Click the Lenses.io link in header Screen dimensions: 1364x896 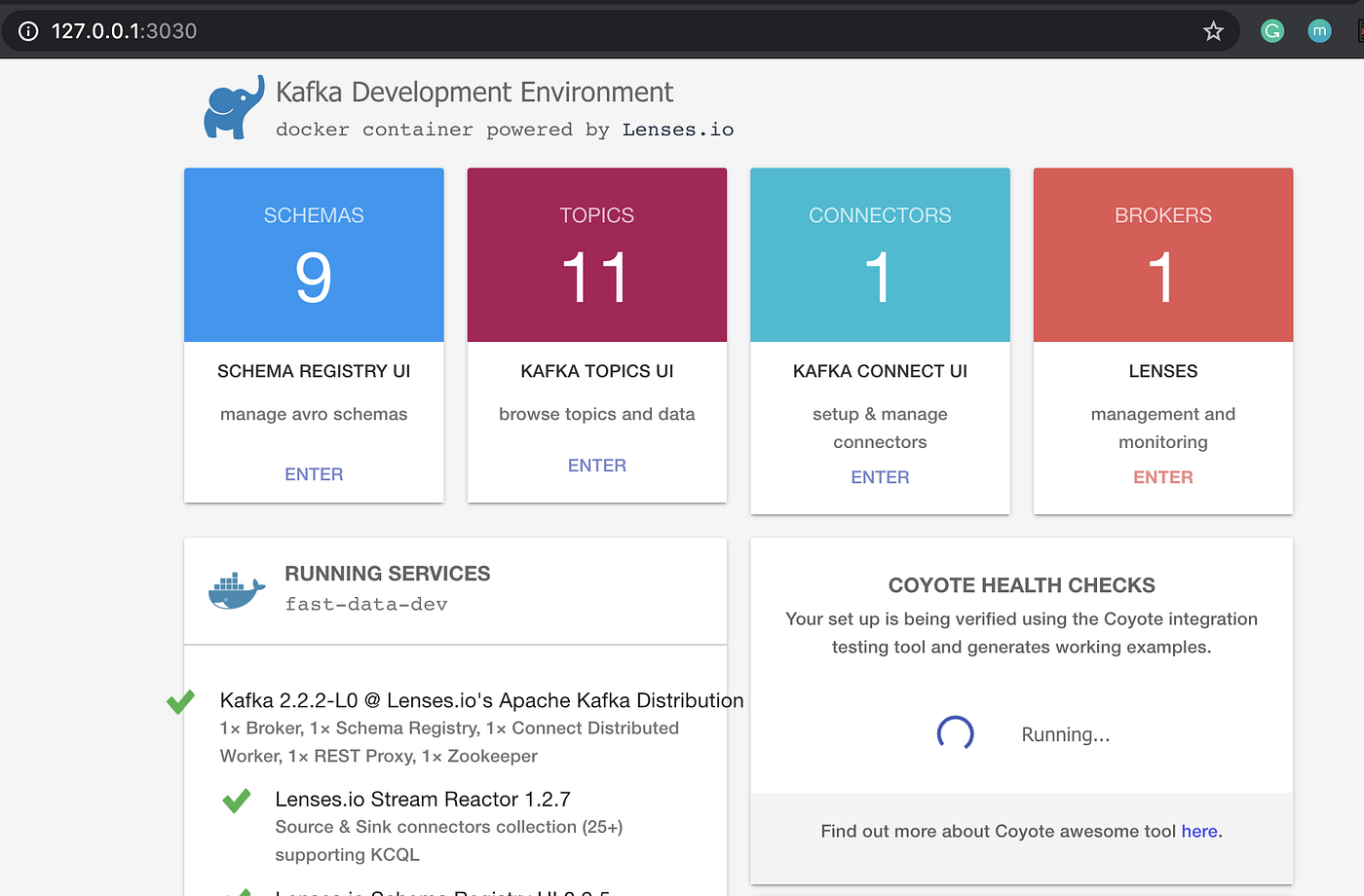(x=678, y=130)
